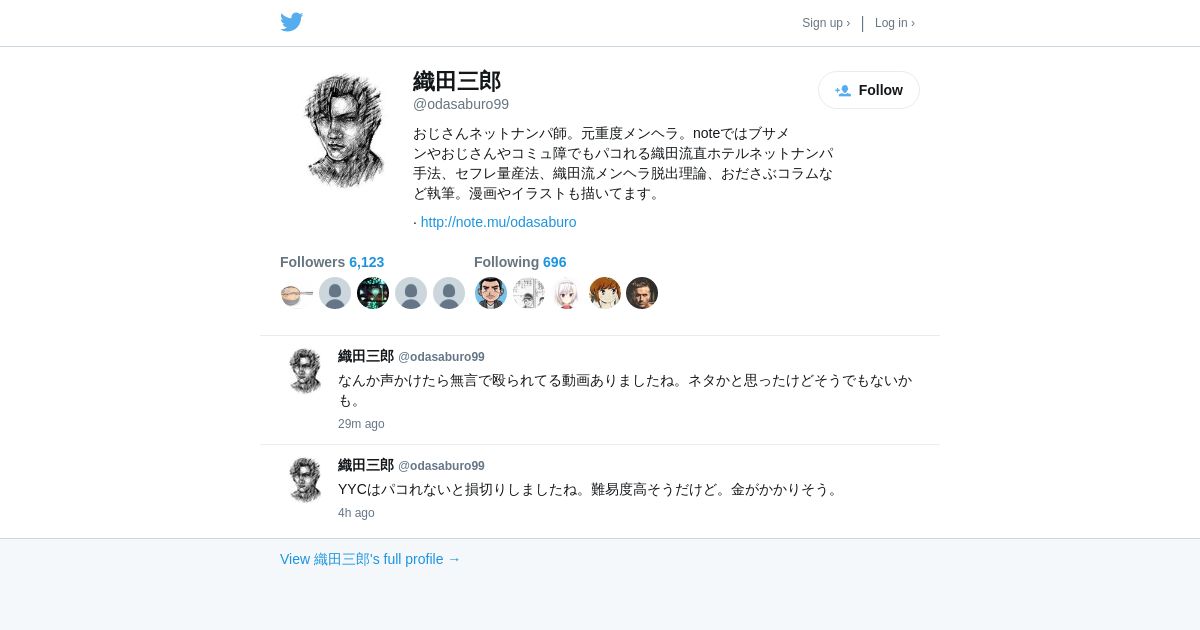This screenshot has height=630, width=1200.
Task: Open the cartoon man following avatar
Action: tap(490, 293)
